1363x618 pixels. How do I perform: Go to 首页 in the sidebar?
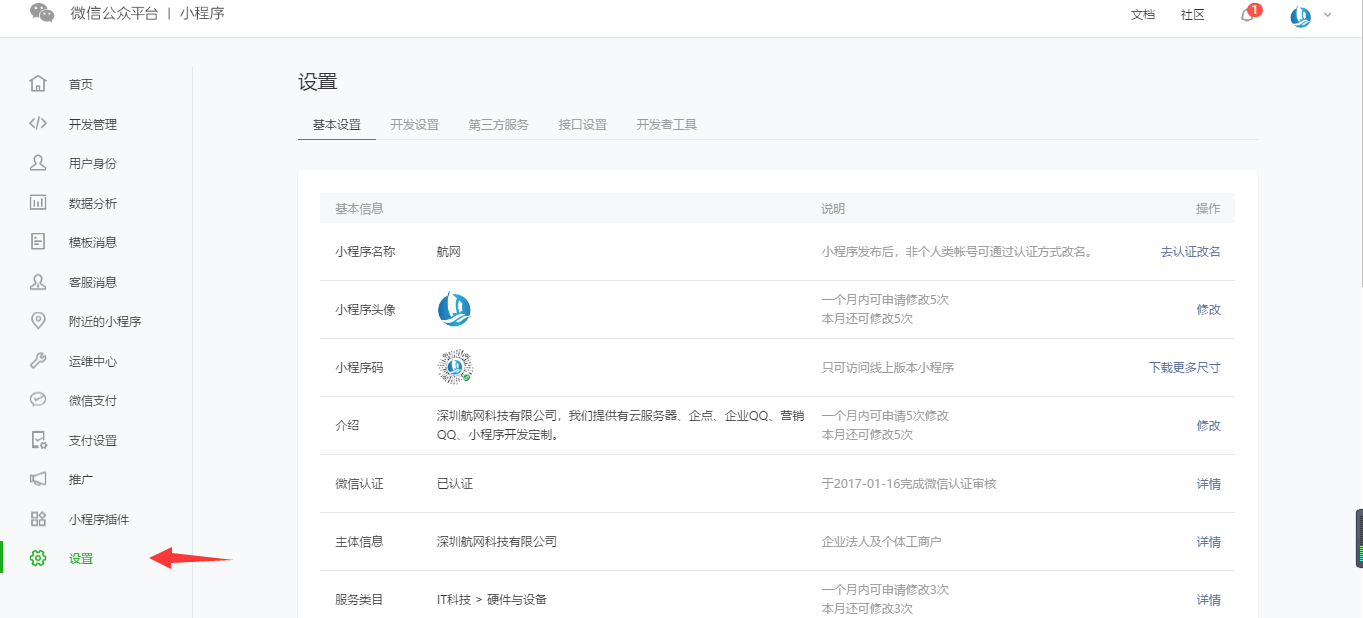point(81,85)
